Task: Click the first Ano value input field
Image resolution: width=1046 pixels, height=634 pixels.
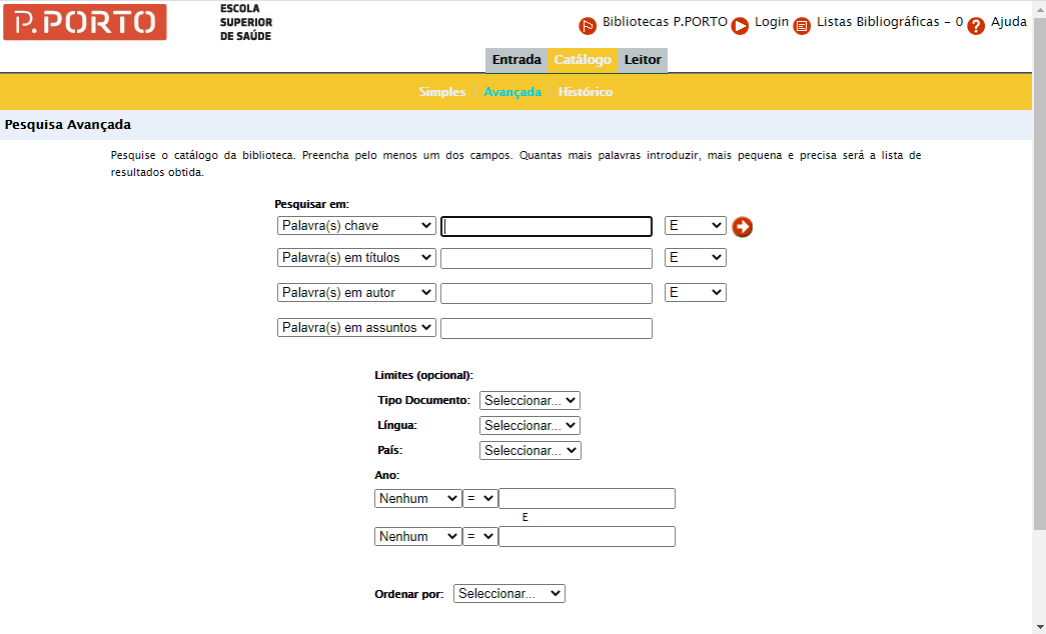Action: tap(587, 498)
